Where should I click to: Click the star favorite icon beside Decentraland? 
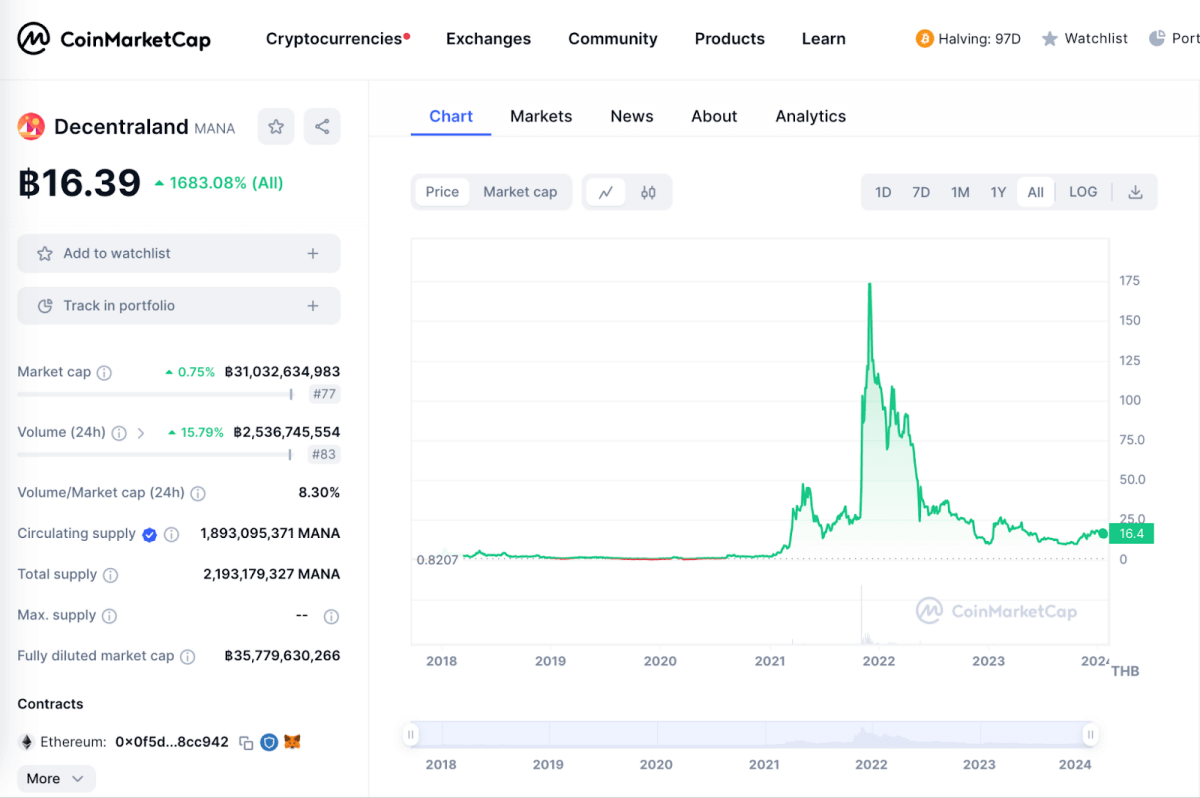pyautogui.click(x=276, y=127)
